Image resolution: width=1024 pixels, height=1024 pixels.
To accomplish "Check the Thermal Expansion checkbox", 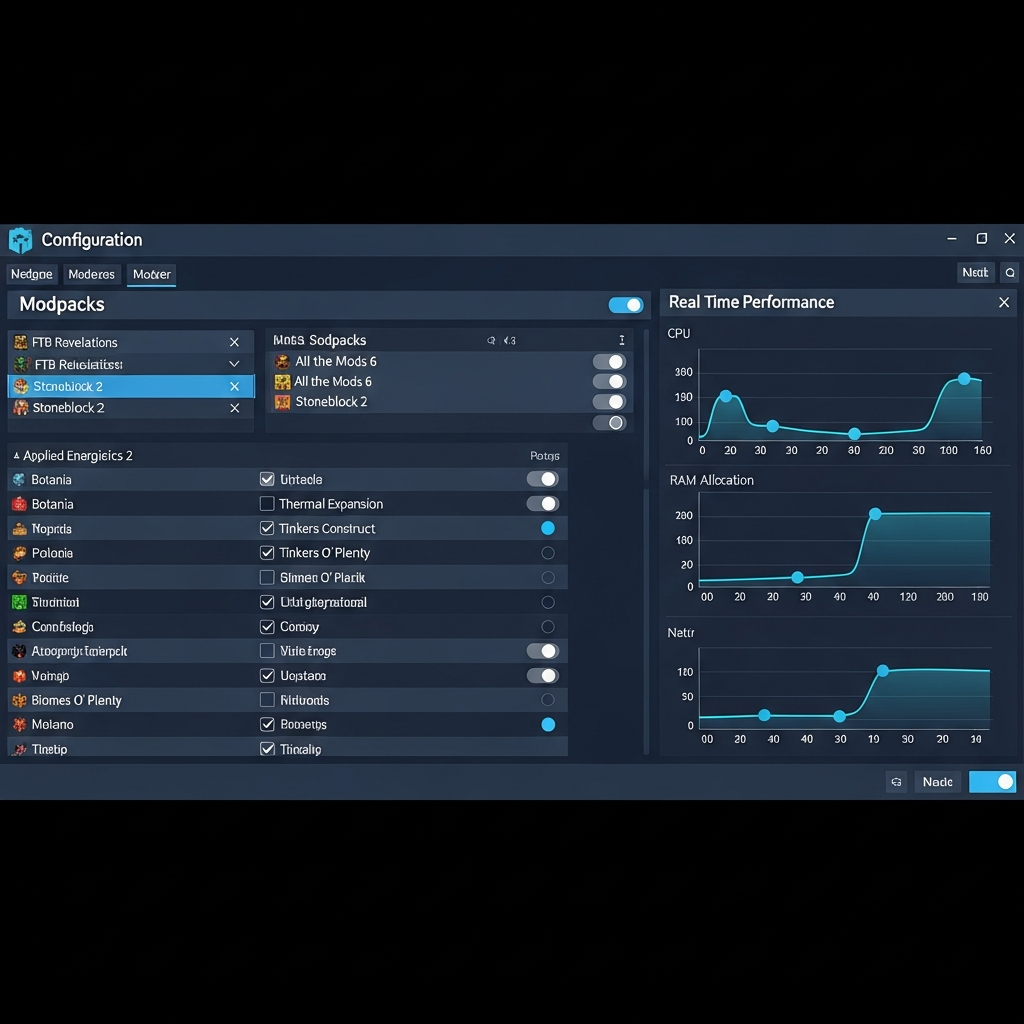I will click(x=267, y=504).
